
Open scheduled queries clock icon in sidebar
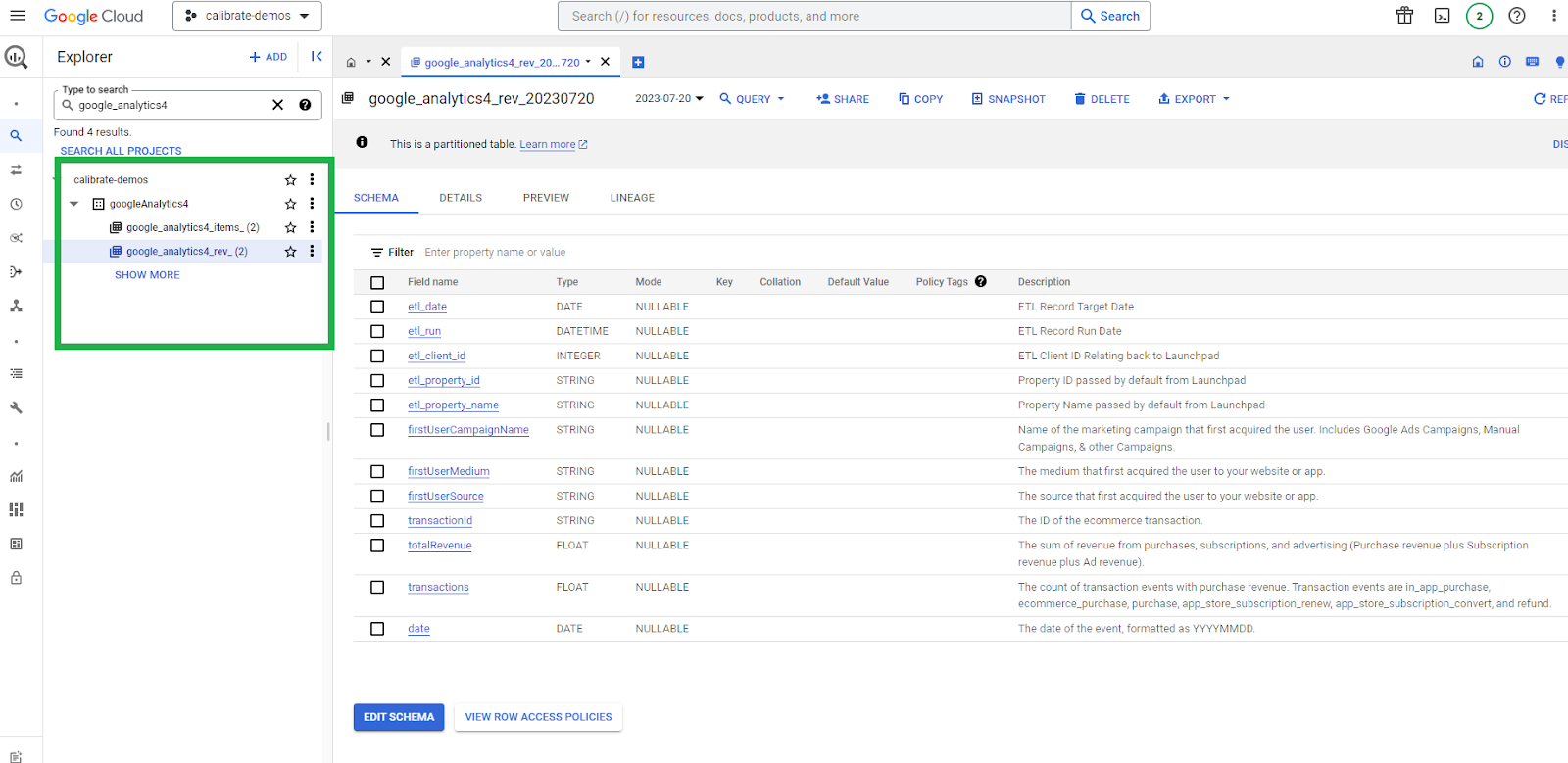[16, 204]
